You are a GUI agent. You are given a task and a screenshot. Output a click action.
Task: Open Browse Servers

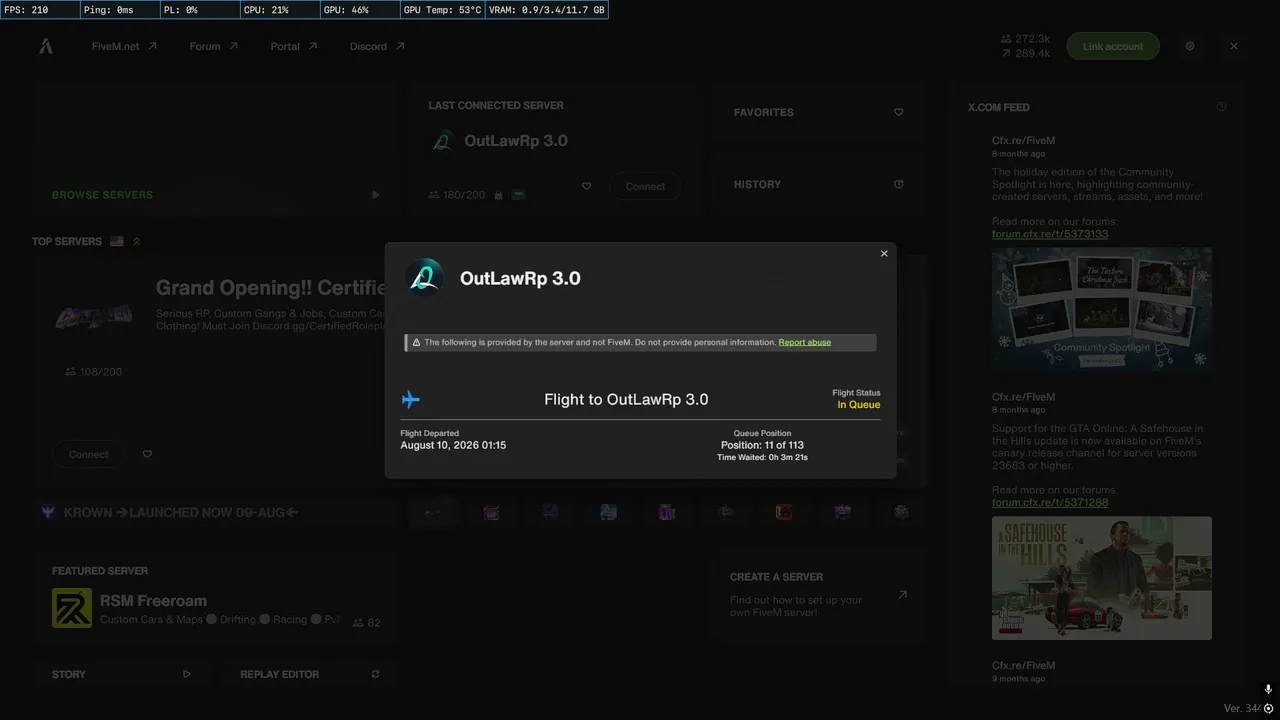coord(216,149)
